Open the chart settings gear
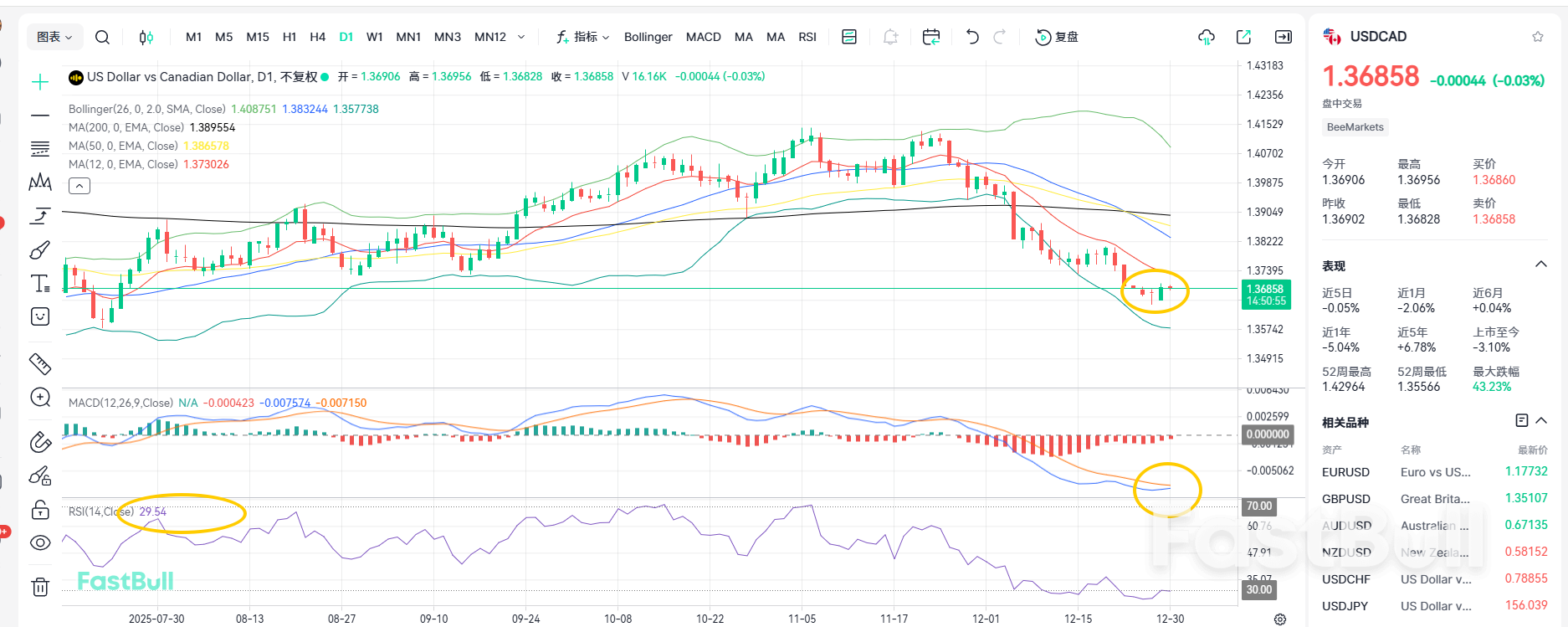Viewport: 1568px width, 627px height. (1279, 619)
